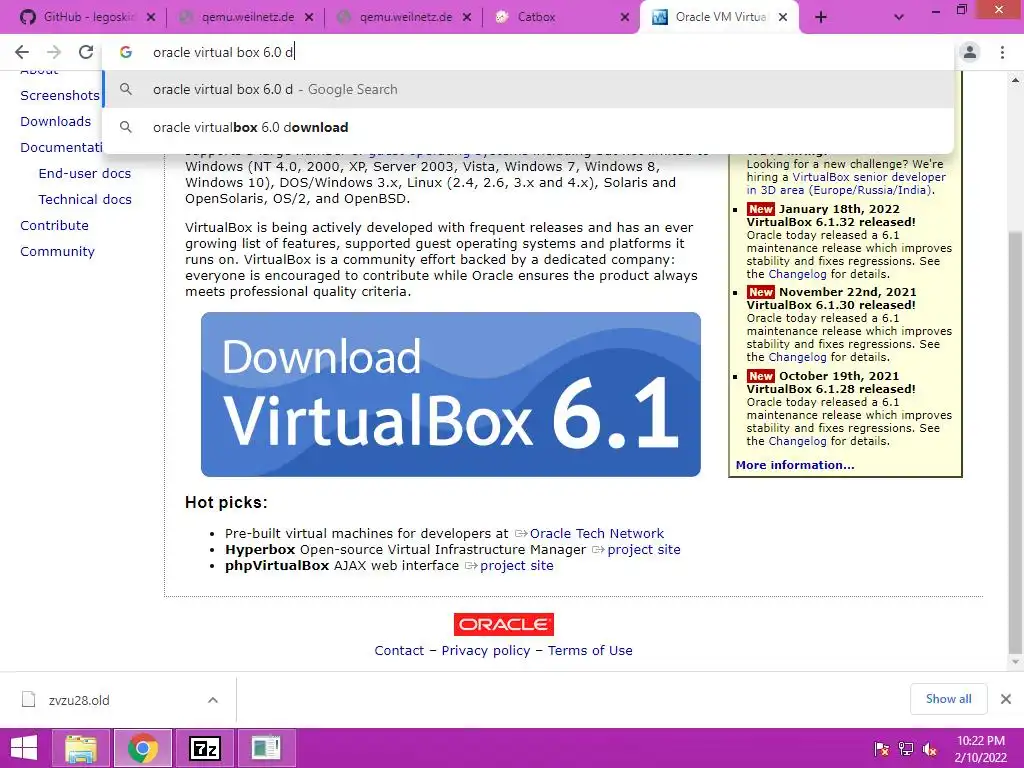Choose 'oracle virtual box 6.0 d - Google Search' suggestion
Image resolution: width=1024 pixels, height=768 pixels.
(x=528, y=89)
